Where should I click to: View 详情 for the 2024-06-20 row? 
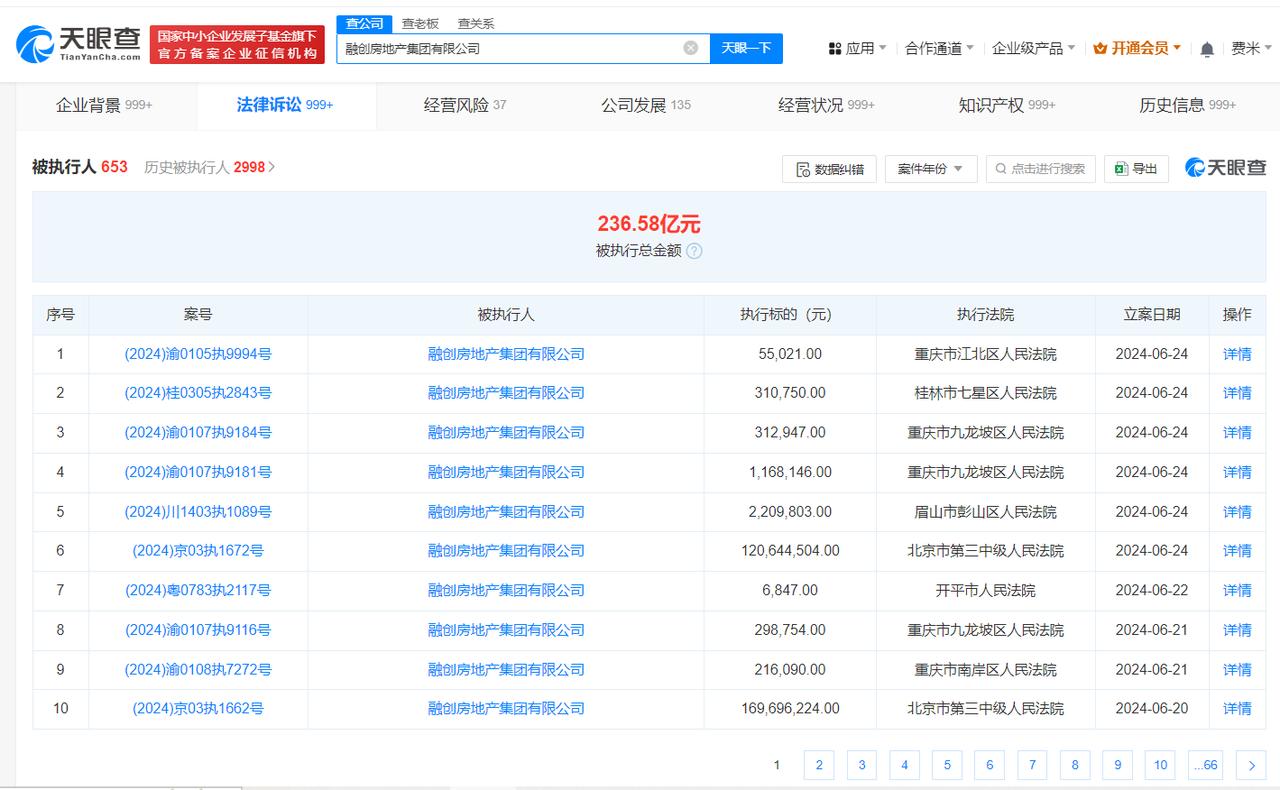[x=1237, y=708]
